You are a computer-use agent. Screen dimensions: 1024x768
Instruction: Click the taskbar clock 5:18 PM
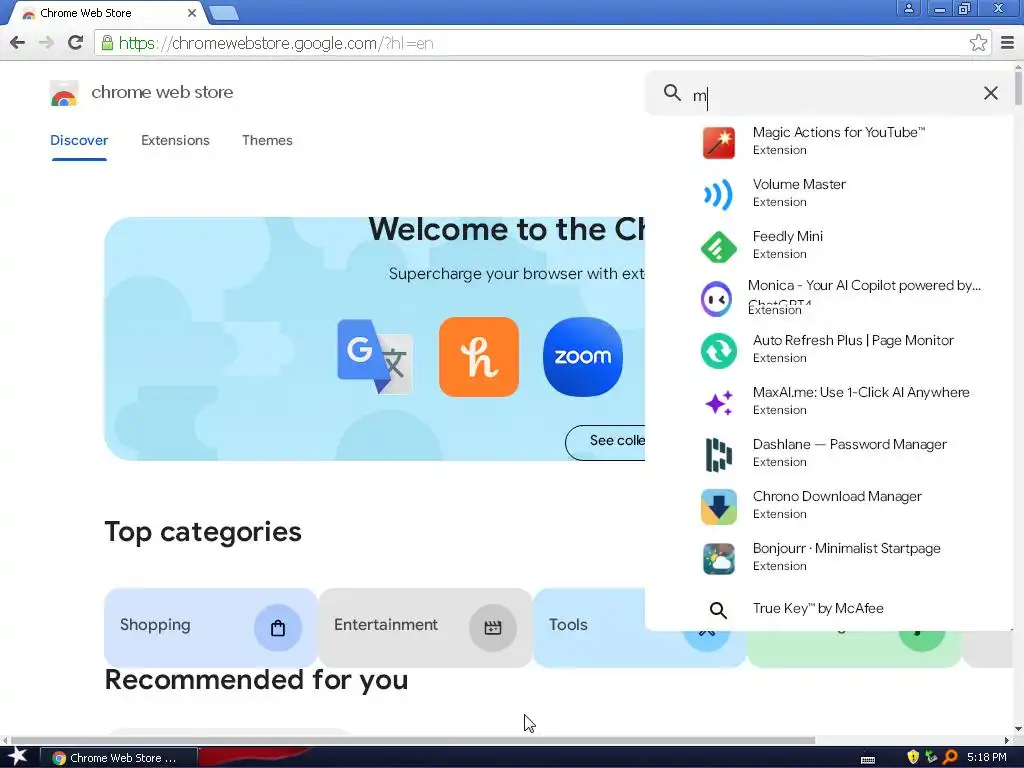(x=986, y=758)
